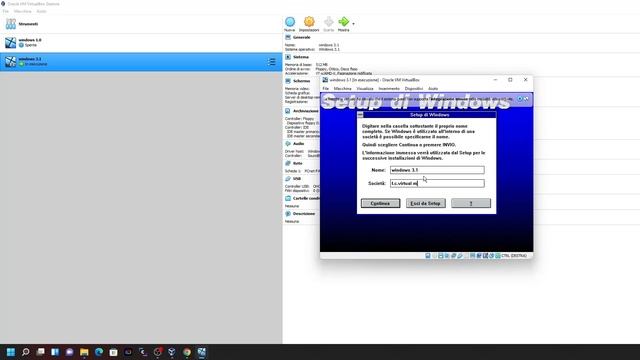This screenshot has height=360, width=640.
Task: Click the Audio section header icon
Action: (x=288, y=144)
